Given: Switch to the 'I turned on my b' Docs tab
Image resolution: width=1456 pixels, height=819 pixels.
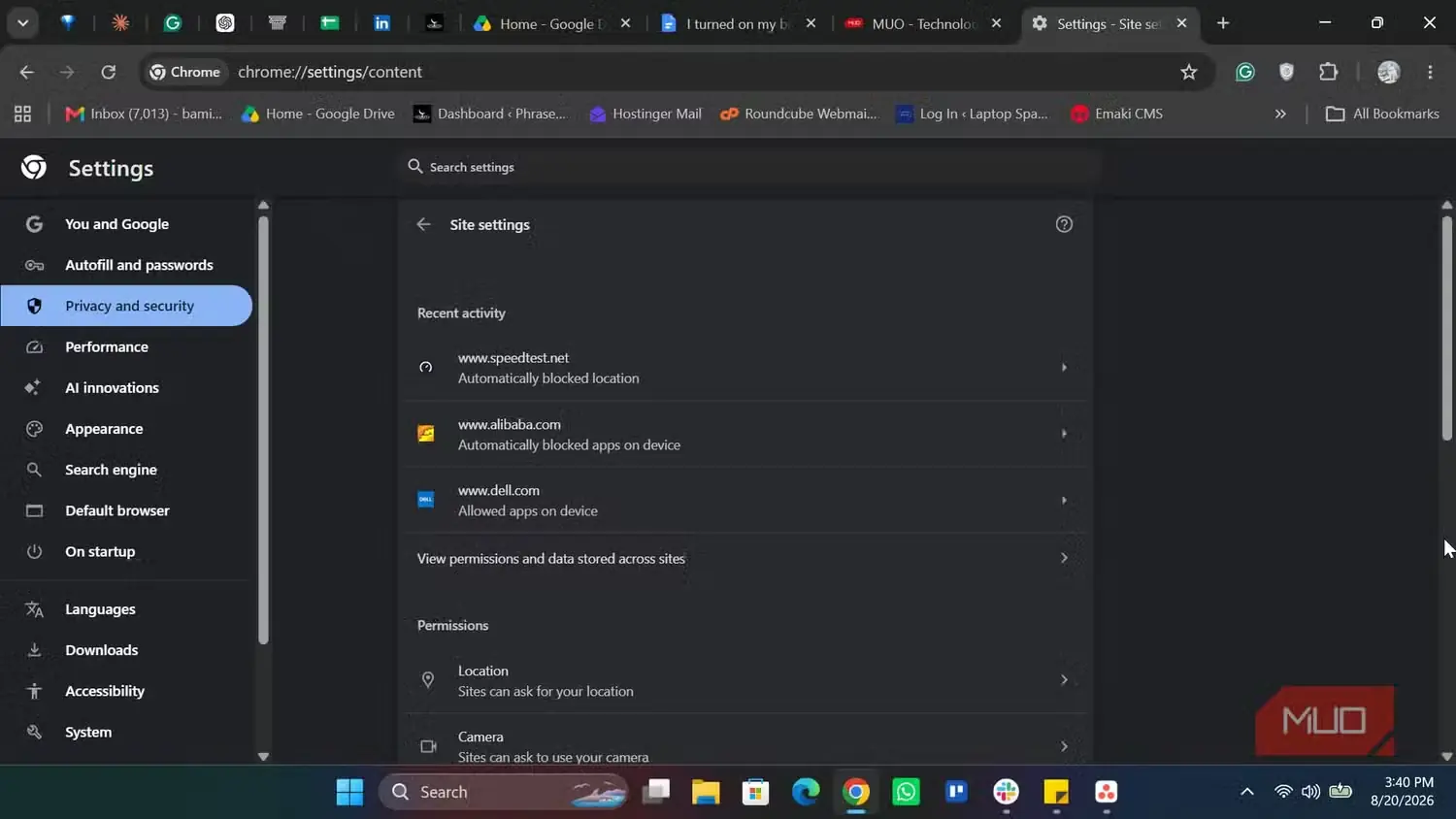Looking at the screenshot, I should pos(738,22).
